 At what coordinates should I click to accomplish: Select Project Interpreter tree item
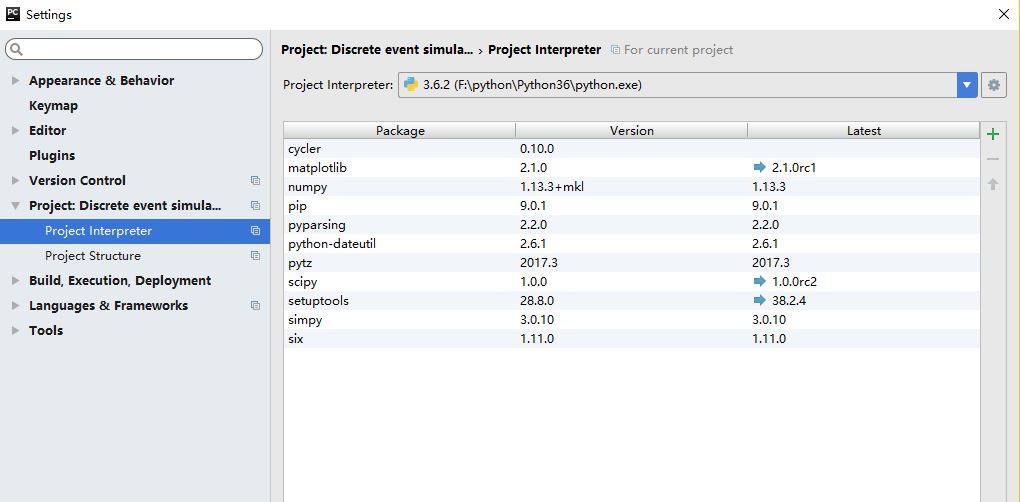pos(135,231)
